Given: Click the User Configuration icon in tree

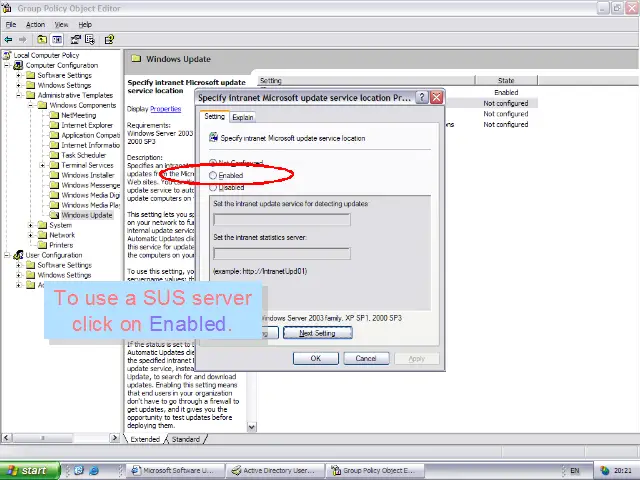Looking at the screenshot, I should point(18,255).
